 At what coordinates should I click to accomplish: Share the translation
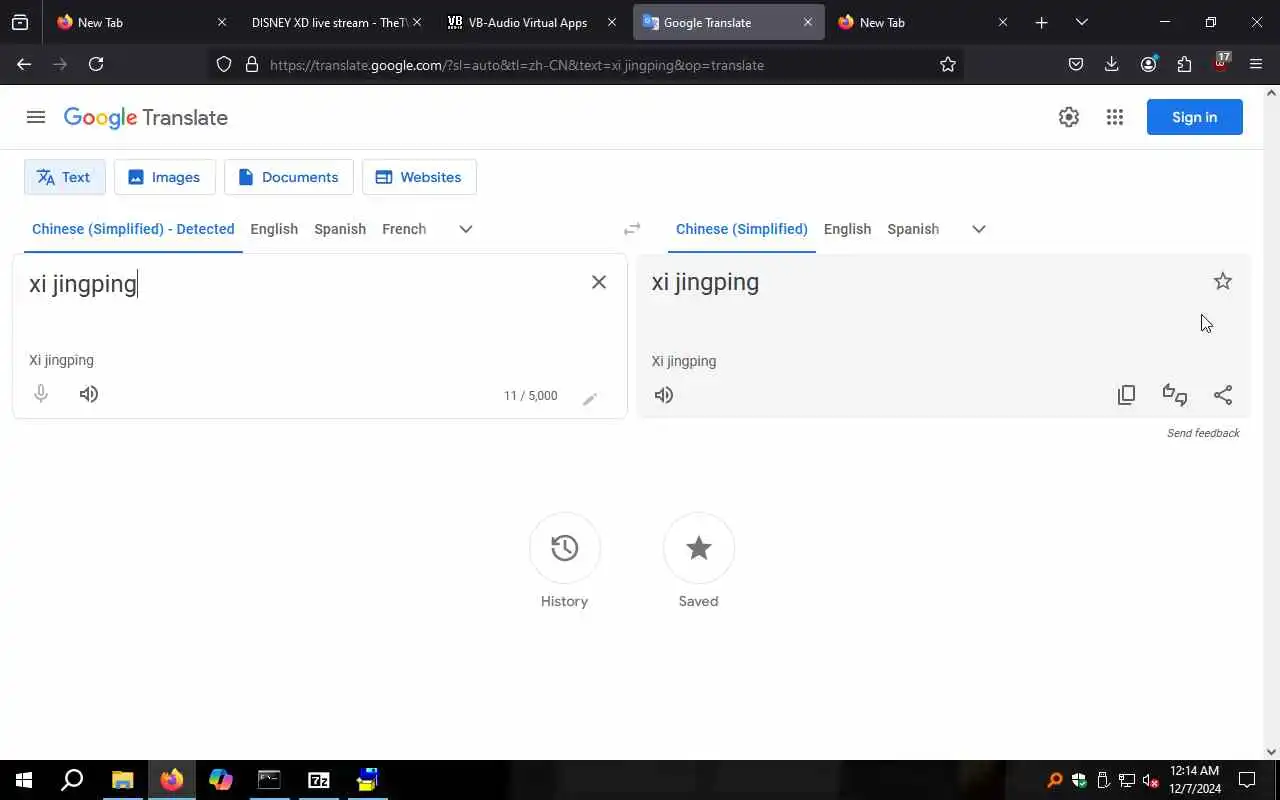click(1223, 395)
